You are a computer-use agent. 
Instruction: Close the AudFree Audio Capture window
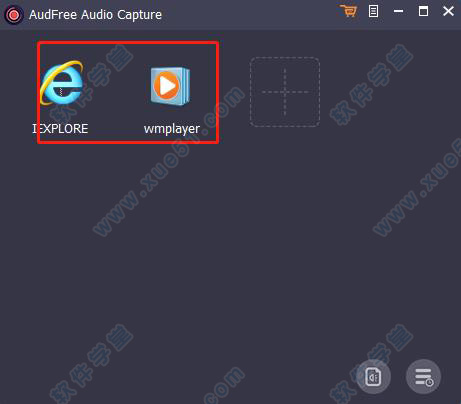(448, 11)
